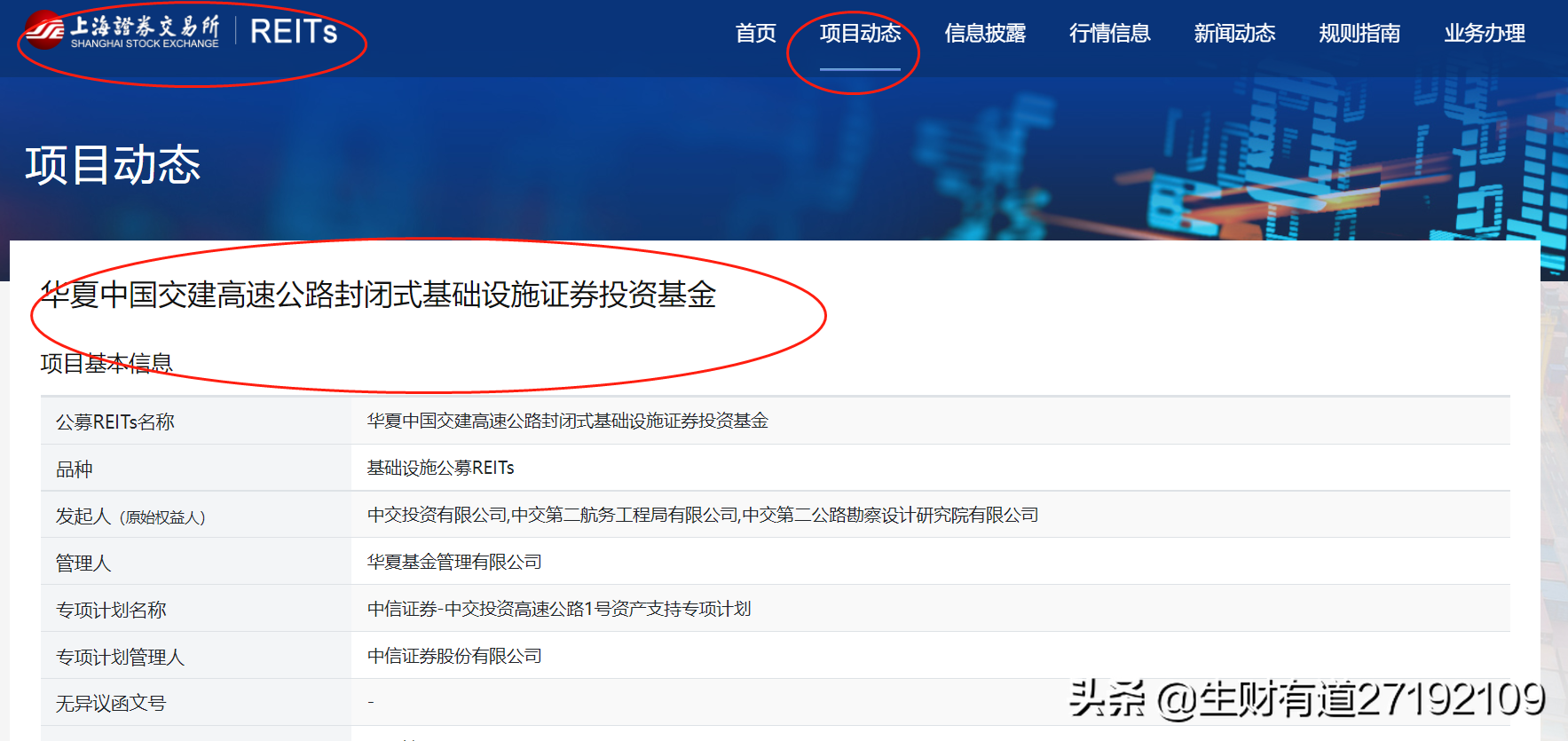Click the 专项计划管理人 label

point(120,657)
